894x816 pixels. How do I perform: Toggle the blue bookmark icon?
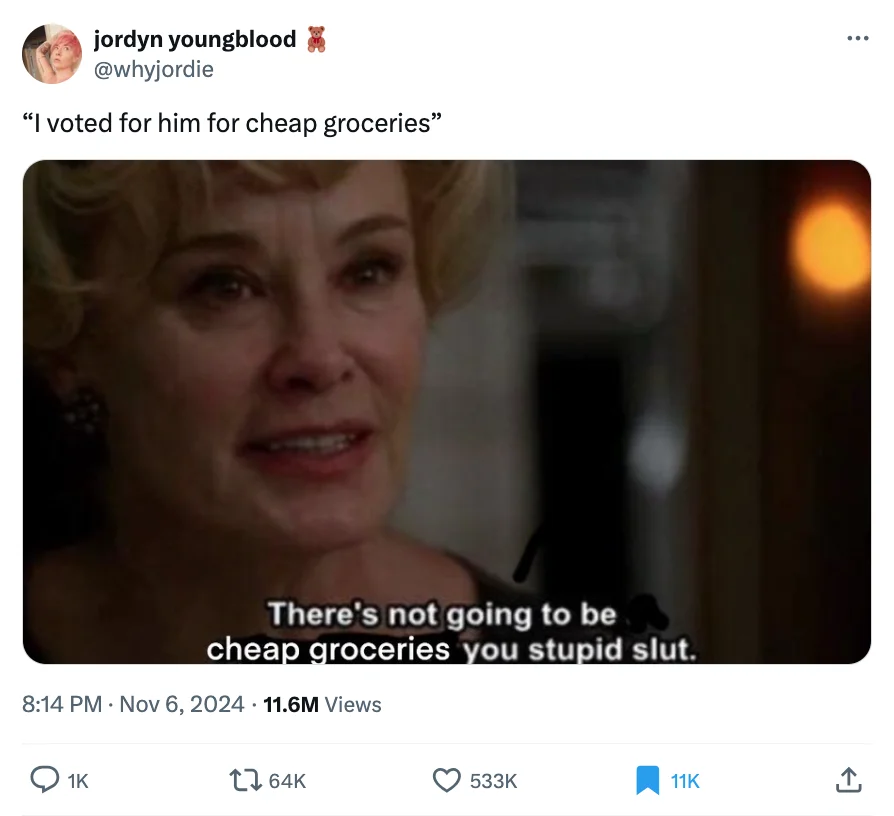click(x=647, y=780)
